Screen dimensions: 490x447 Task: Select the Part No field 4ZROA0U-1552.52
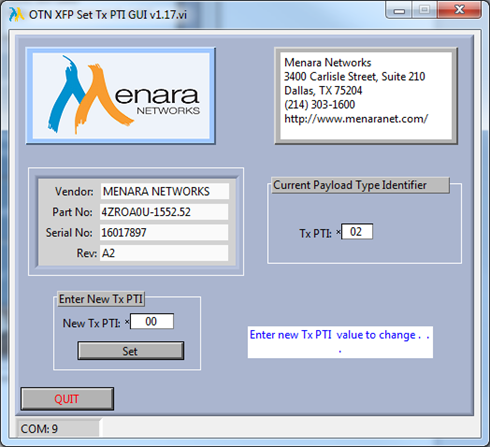coord(164,212)
